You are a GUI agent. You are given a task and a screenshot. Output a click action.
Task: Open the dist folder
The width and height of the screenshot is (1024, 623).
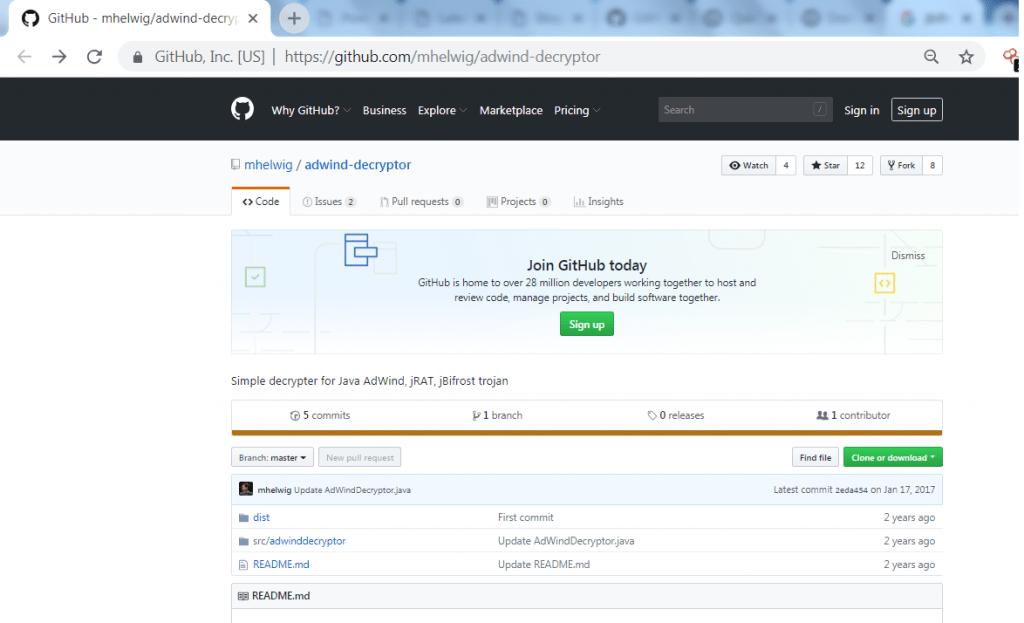(261, 517)
